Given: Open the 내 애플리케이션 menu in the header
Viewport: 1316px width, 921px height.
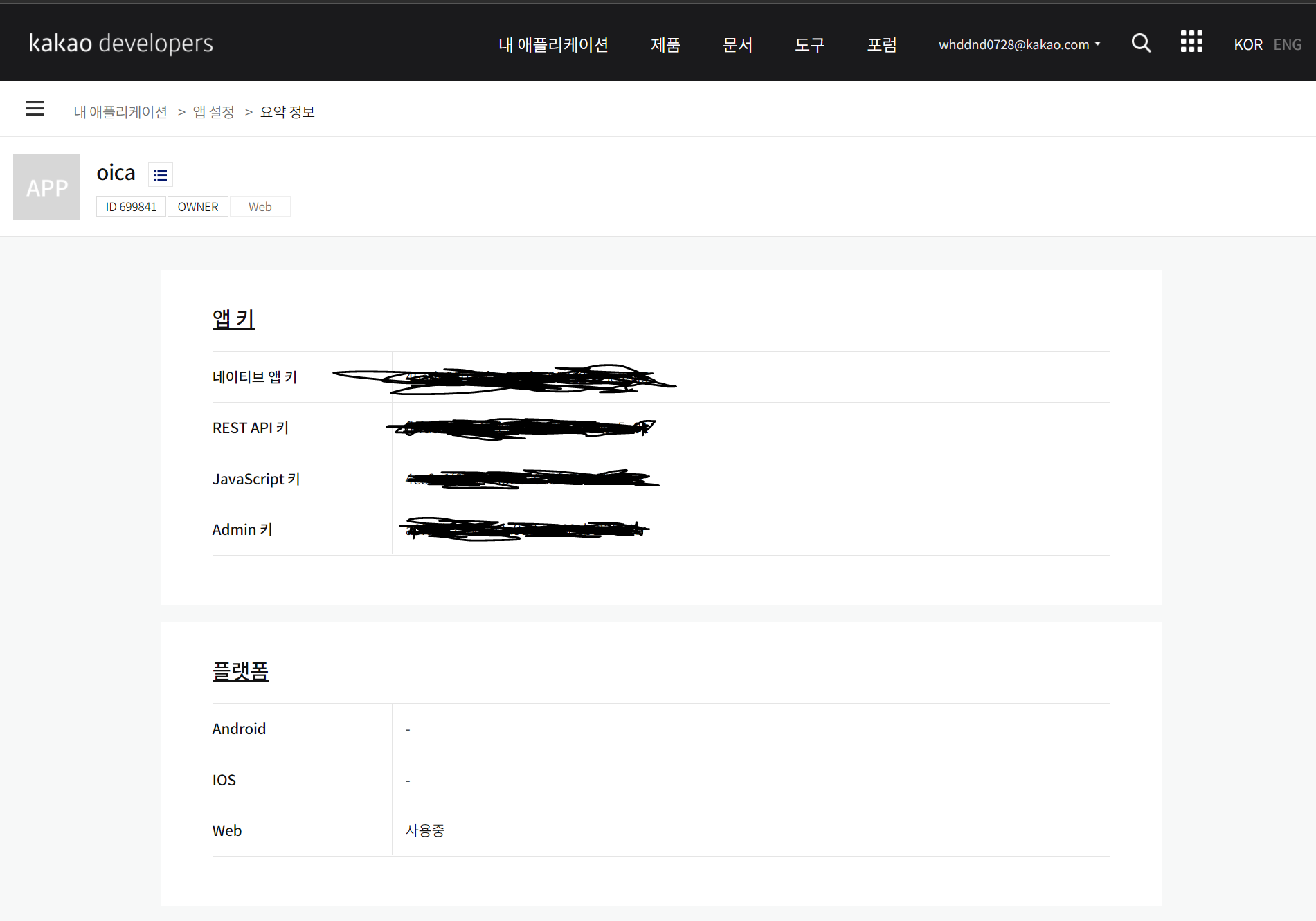Looking at the screenshot, I should pos(553,45).
